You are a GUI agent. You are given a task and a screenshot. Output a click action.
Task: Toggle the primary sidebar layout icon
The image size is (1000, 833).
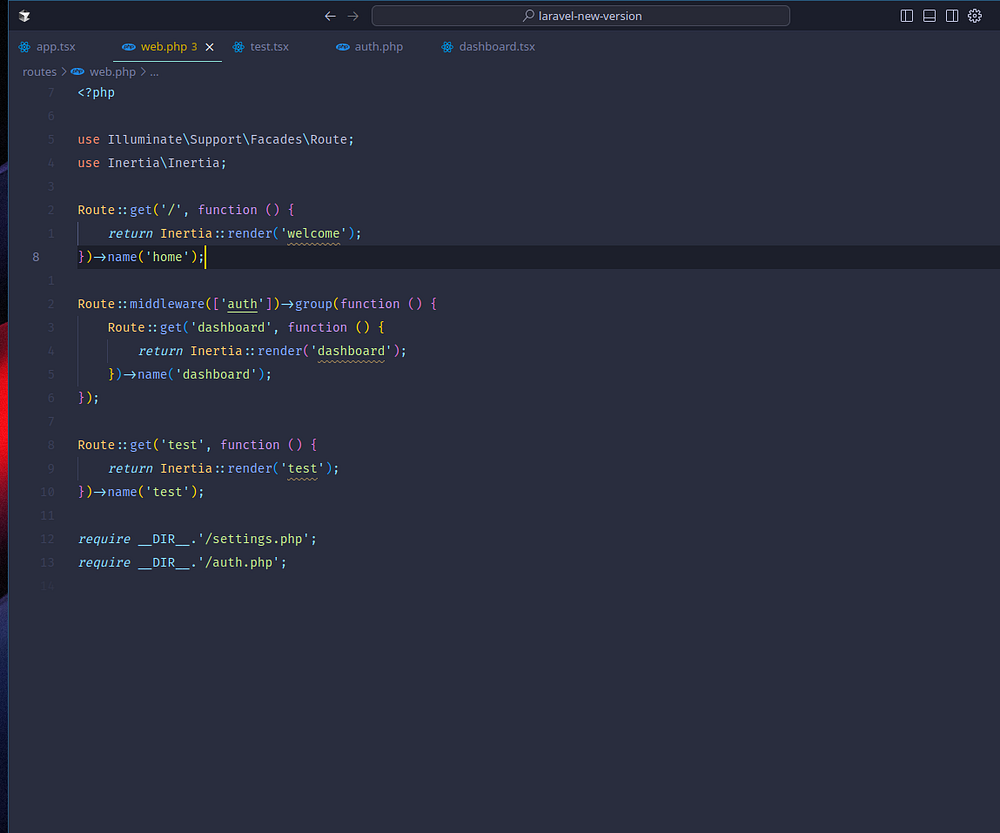(x=907, y=16)
